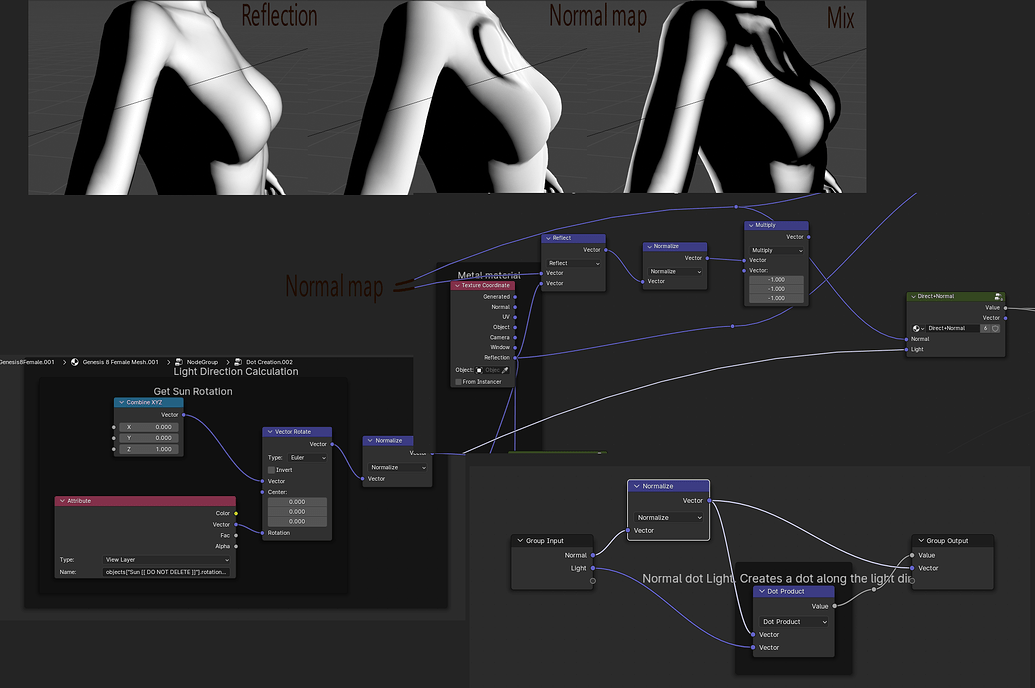Collapse the Reflect node
Image resolution: width=1035 pixels, height=688 pixels.
click(548, 238)
